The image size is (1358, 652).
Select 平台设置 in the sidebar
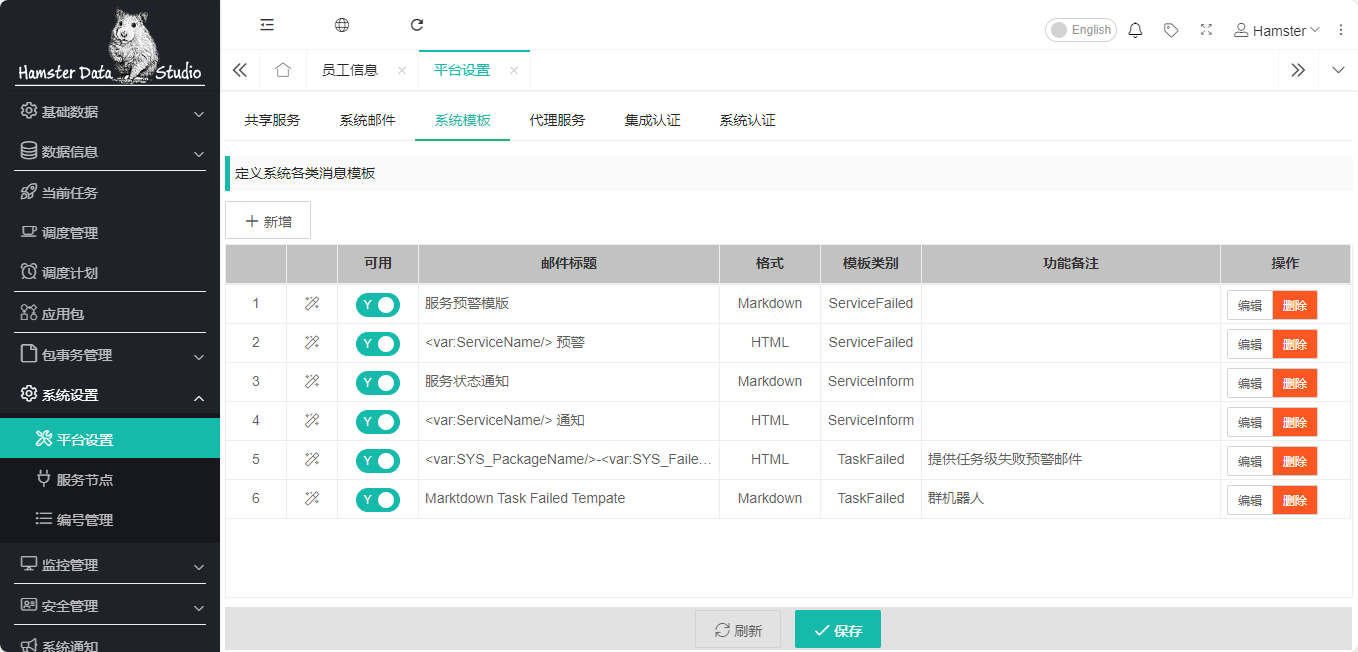click(x=110, y=439)
